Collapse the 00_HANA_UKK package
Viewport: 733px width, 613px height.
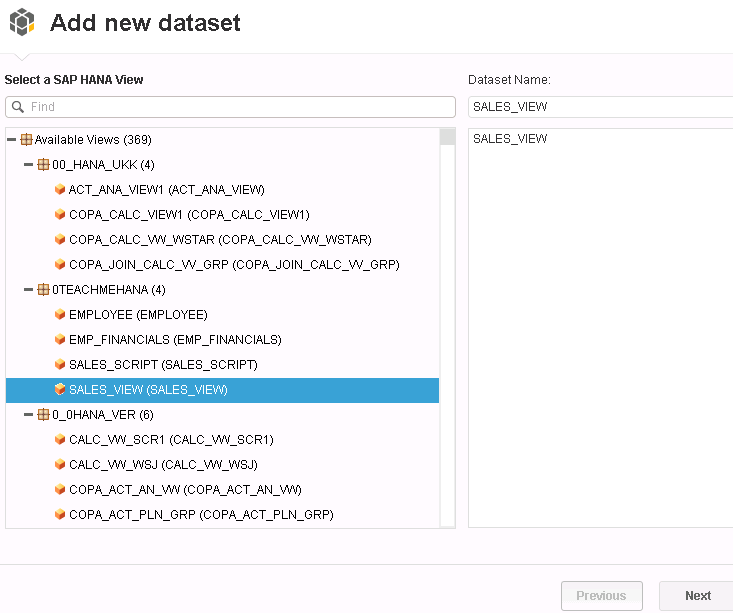[29, 165]
